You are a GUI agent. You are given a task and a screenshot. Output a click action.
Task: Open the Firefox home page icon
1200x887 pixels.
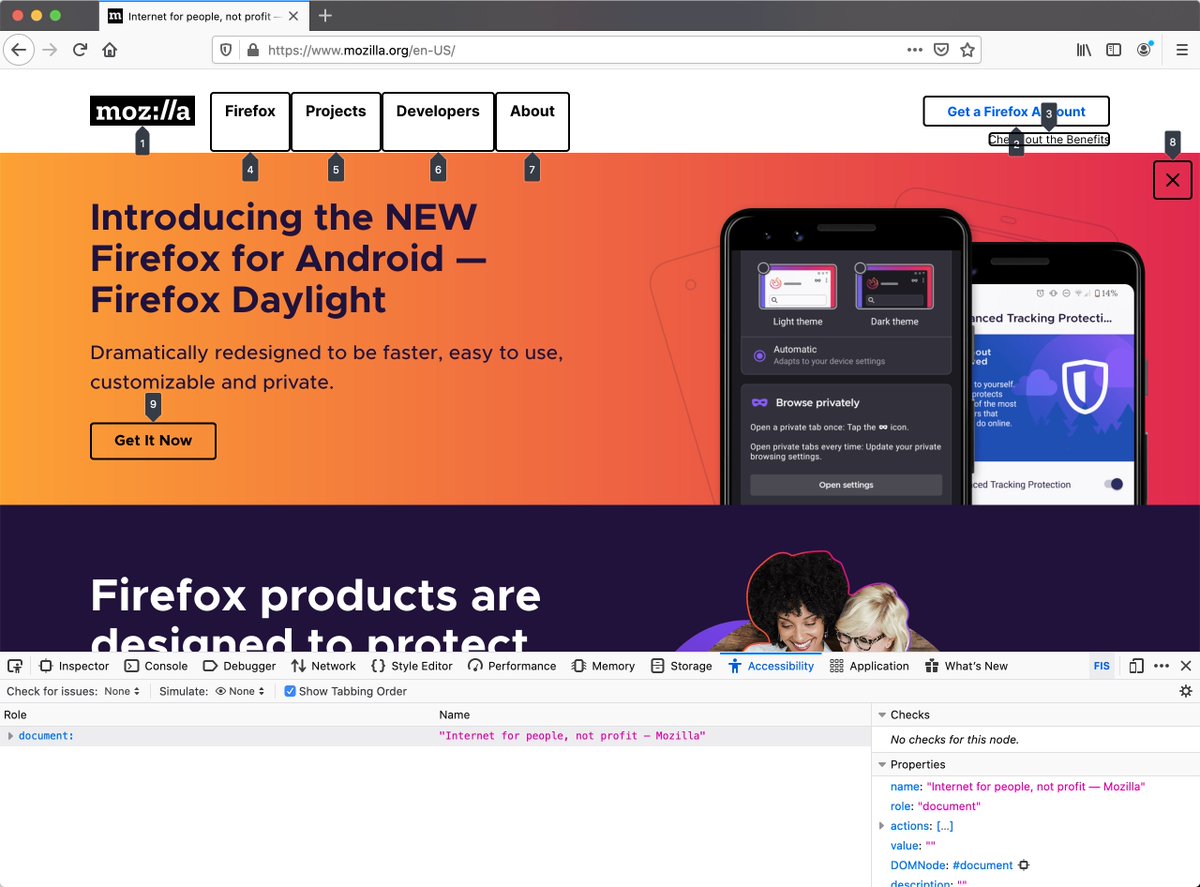(110, 50)
